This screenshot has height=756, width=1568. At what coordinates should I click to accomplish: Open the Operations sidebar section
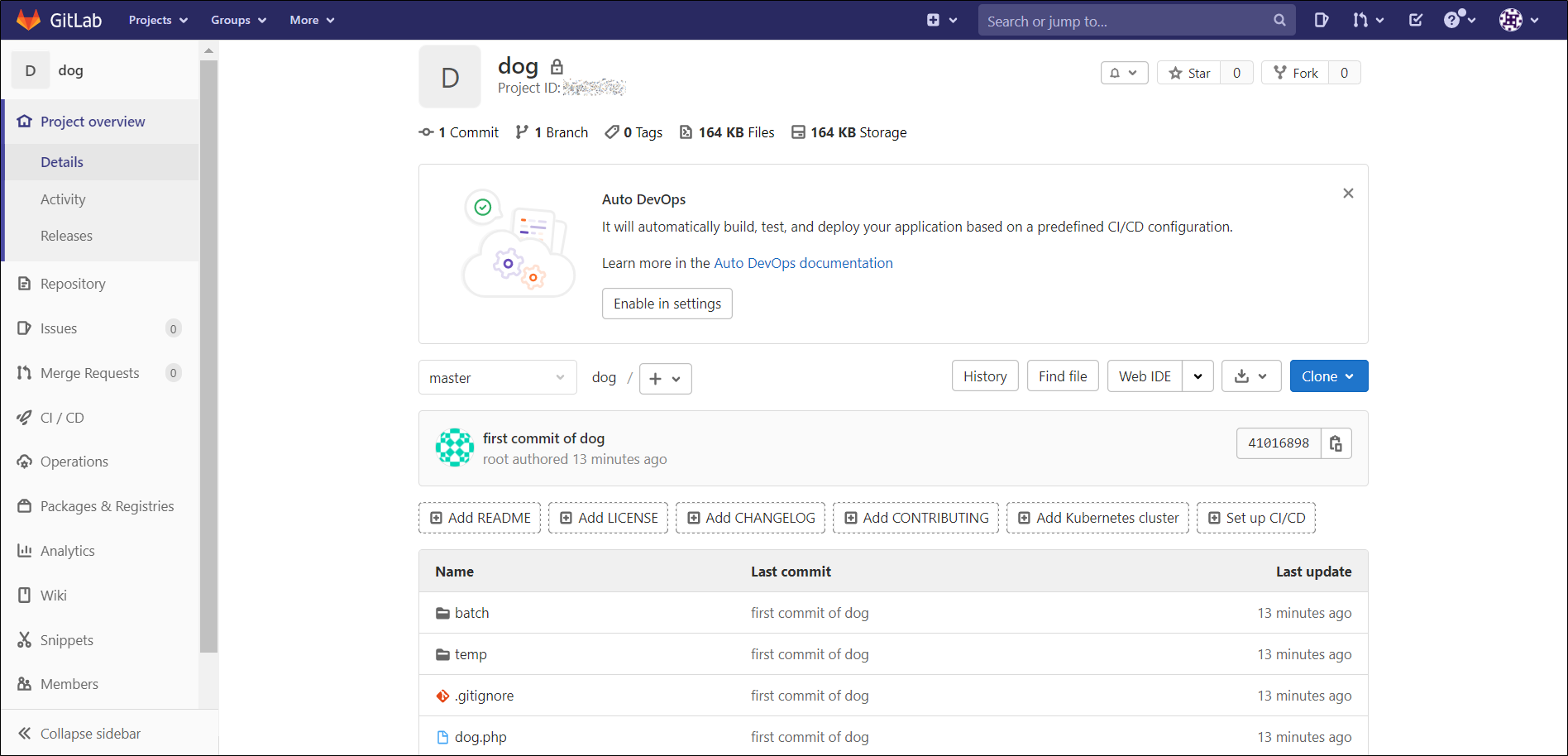25,461
